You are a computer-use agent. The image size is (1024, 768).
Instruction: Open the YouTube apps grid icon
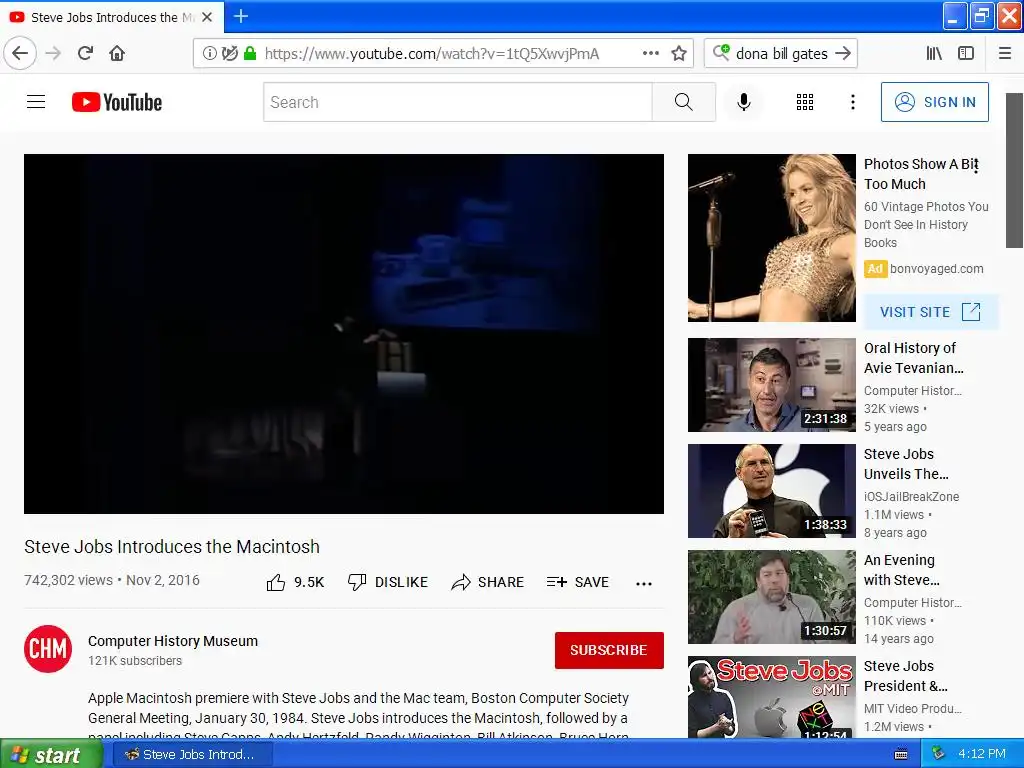805,102
